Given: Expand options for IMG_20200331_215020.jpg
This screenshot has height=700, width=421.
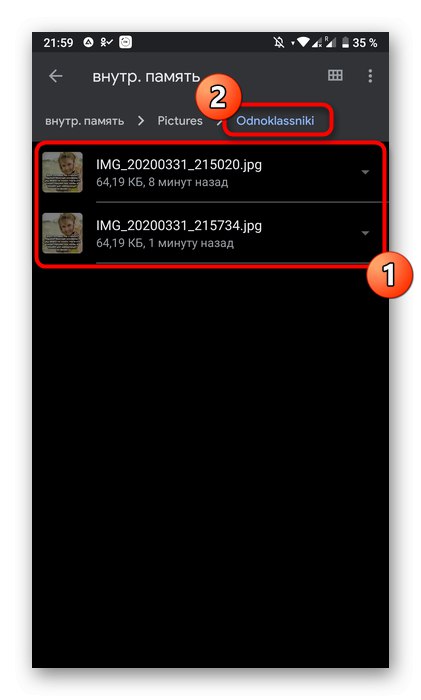Looking at the screenshot, I should tap(365, 172).
